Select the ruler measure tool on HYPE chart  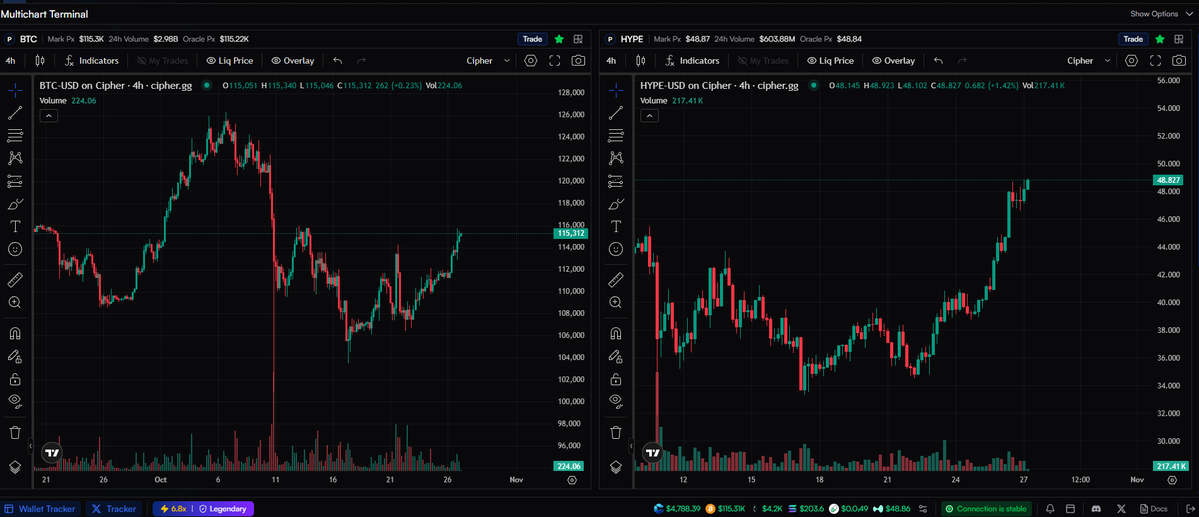click(x=616, y=280)
